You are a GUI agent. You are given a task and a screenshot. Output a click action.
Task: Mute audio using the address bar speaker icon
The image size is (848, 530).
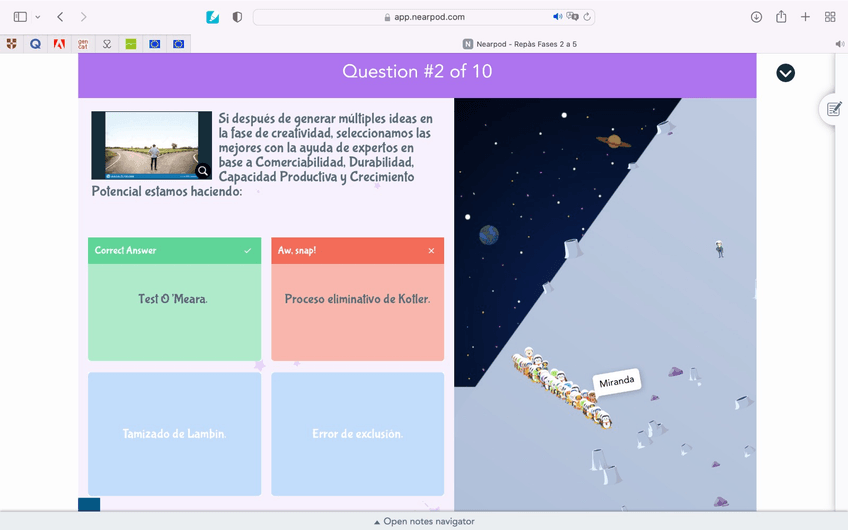coord(558,17)
